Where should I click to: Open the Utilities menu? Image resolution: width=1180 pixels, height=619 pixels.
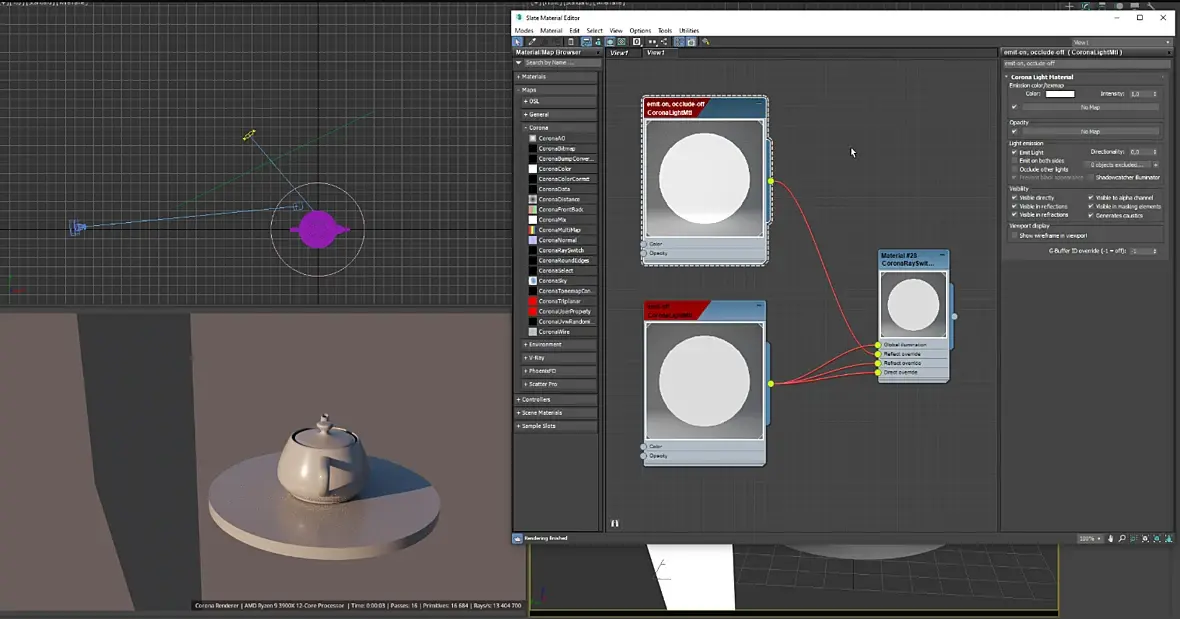click(x=689, y=31)
